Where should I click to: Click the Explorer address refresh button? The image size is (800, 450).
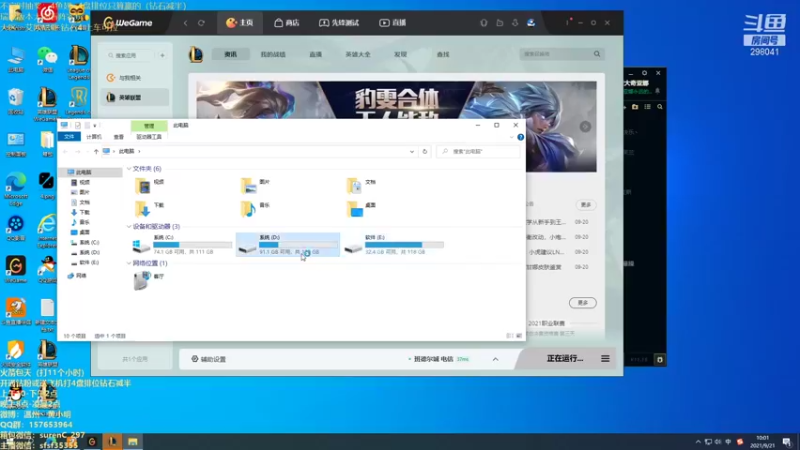[x=424, y=152]
